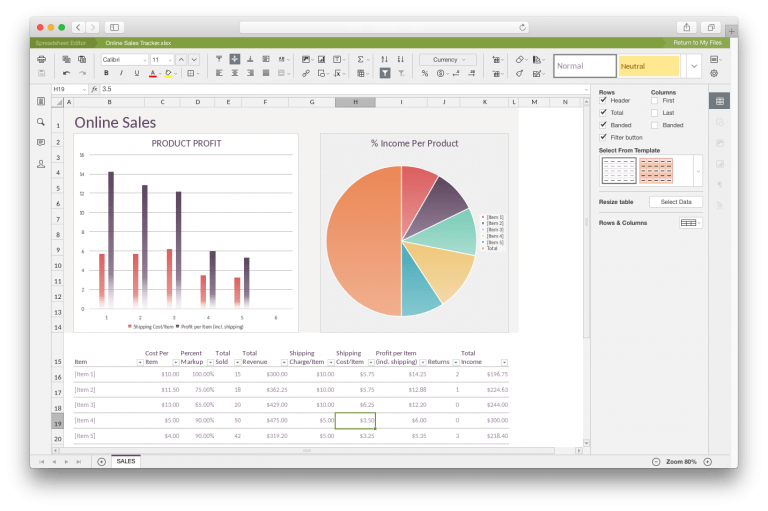Click Return to My Files link
The height and width of the screenshot is (511, 768).
coord(698,43)
